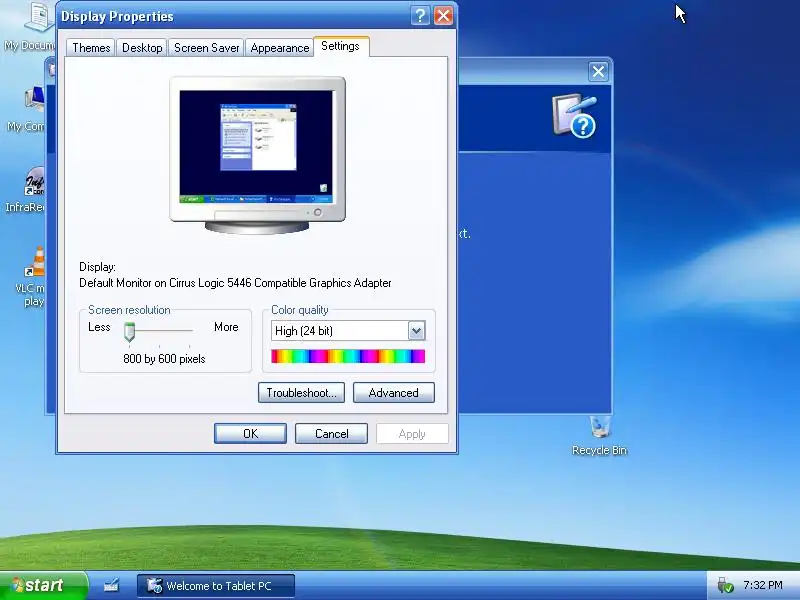Click the Troubleshoot button
Image resolution: width=800 pixels, height=600 pixels.
coord(301,392)
